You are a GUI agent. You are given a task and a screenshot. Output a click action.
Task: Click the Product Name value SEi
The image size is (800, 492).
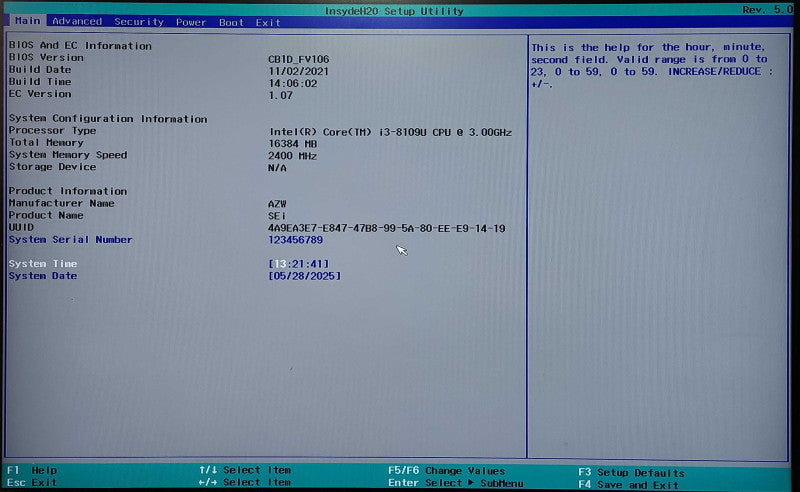tap(277, 216)
